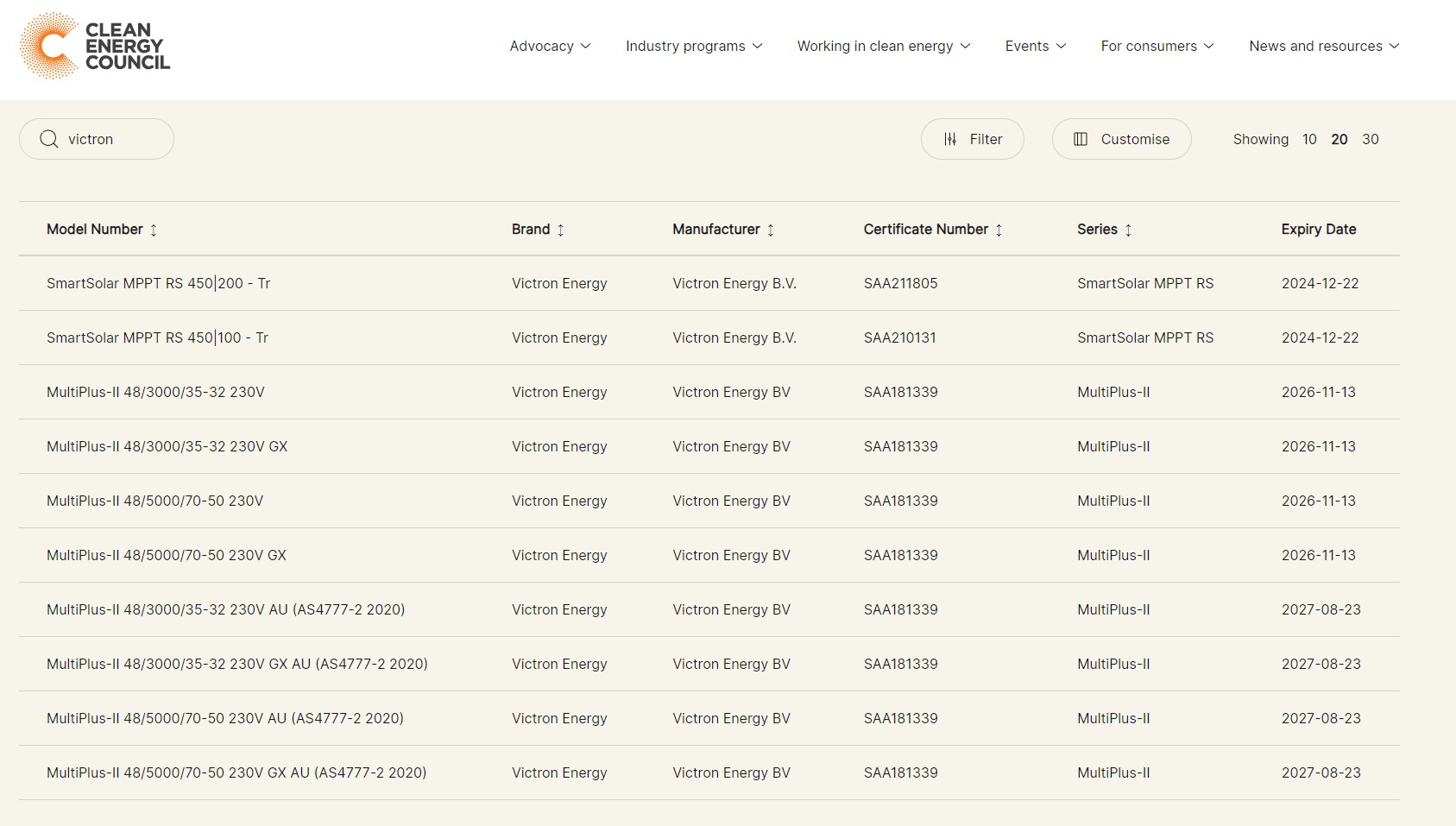
Task: Open the For consumers menu
Action: click(1157, 46)
